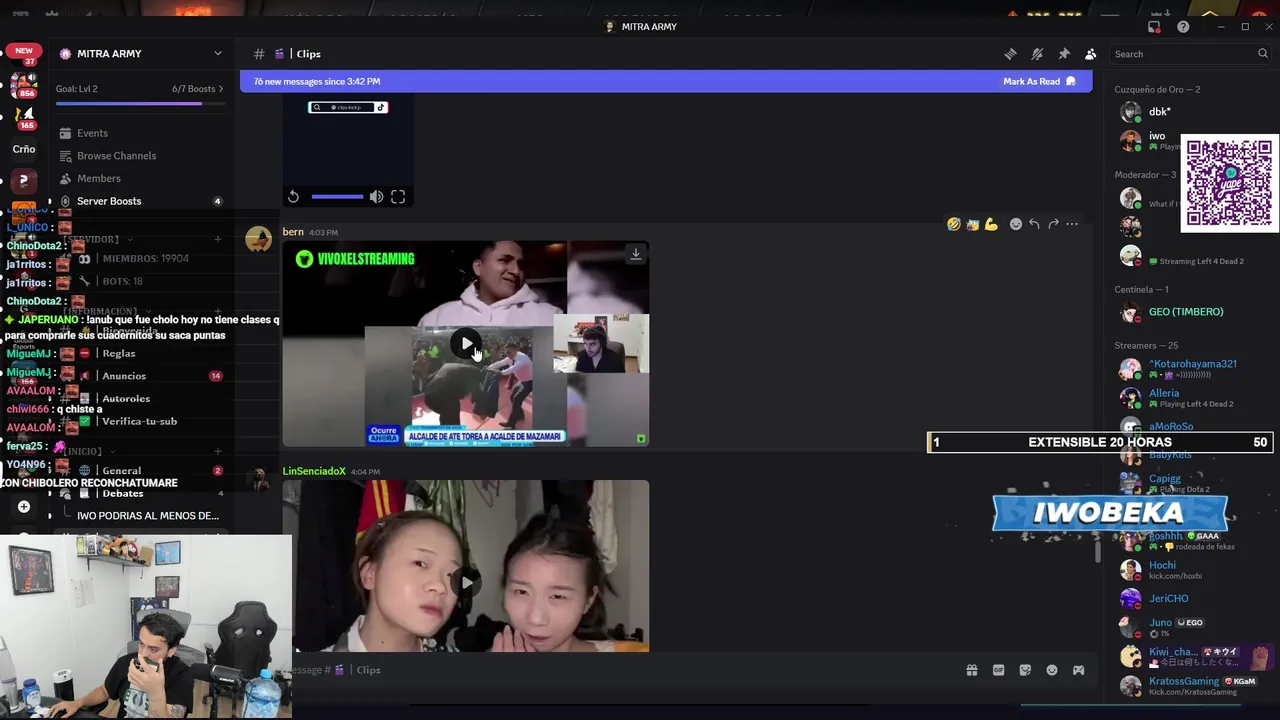Viewport: 1280px width, 720px height.
Task: Open member iwo in the member list
Action: (x=1156, y=136)
